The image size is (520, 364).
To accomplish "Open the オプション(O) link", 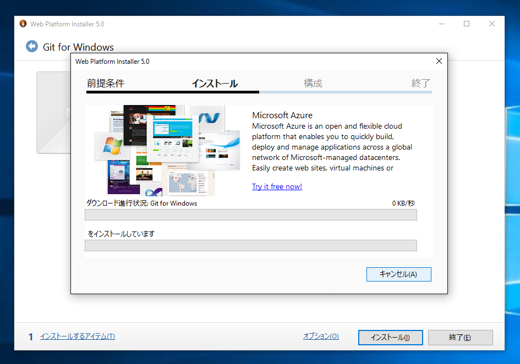I will (321, 336).
